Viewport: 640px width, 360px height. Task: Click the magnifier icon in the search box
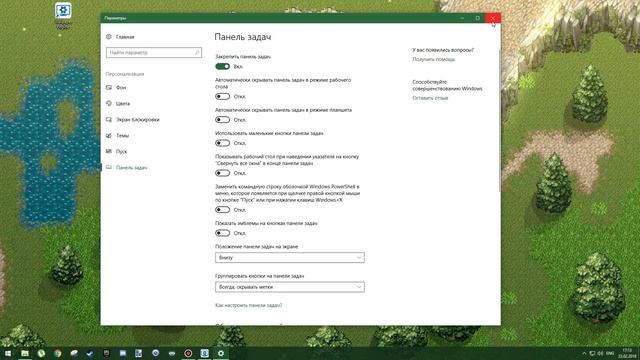tap(197, 53)
